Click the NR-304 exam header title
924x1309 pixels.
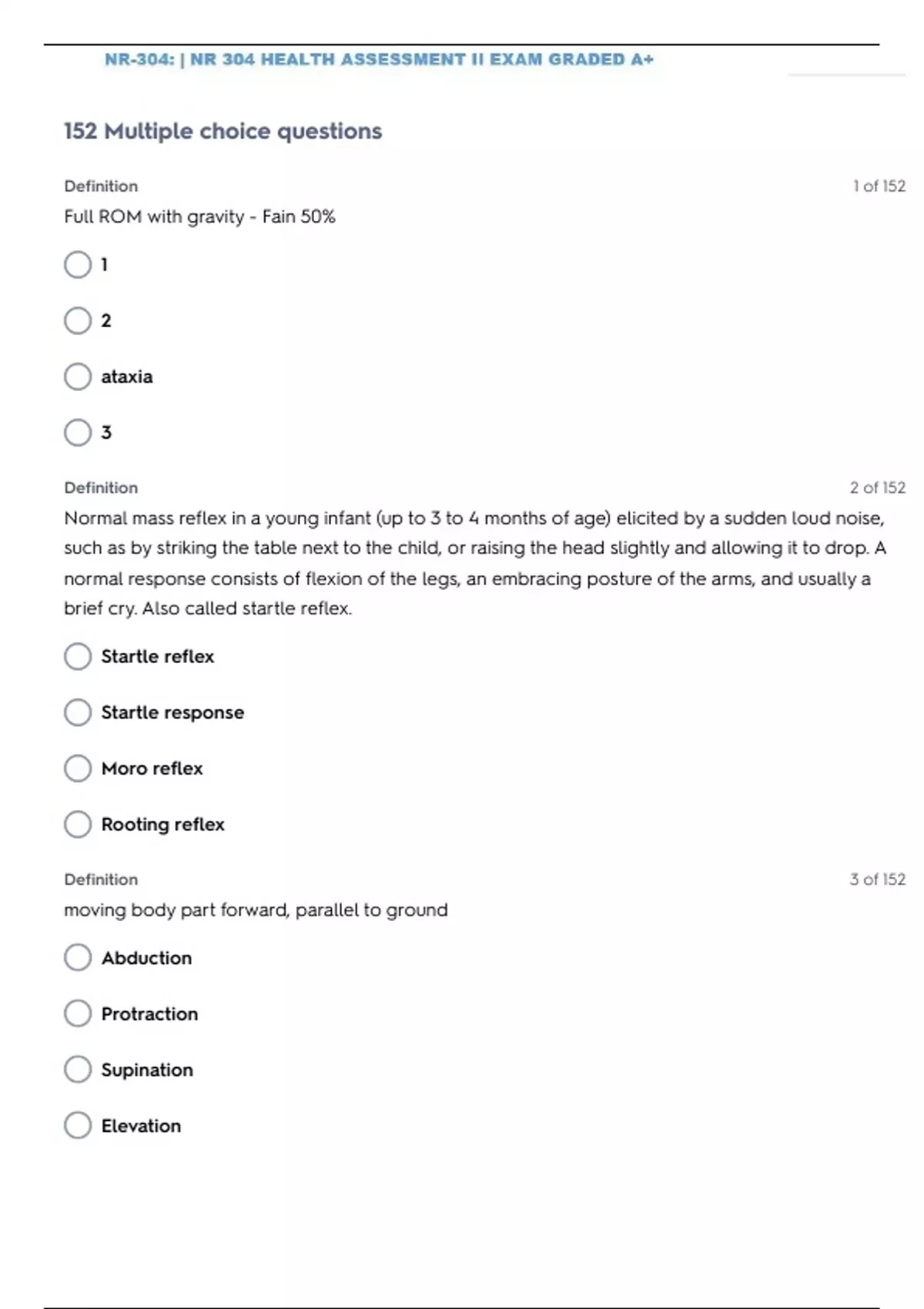(x=379, y=60)
